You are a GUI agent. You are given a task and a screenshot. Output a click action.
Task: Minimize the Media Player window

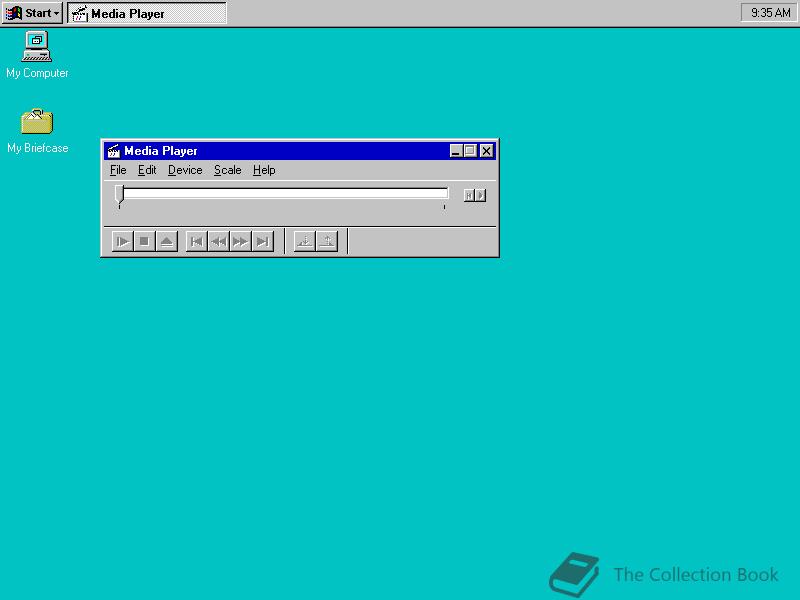click(x=456, y=151)
